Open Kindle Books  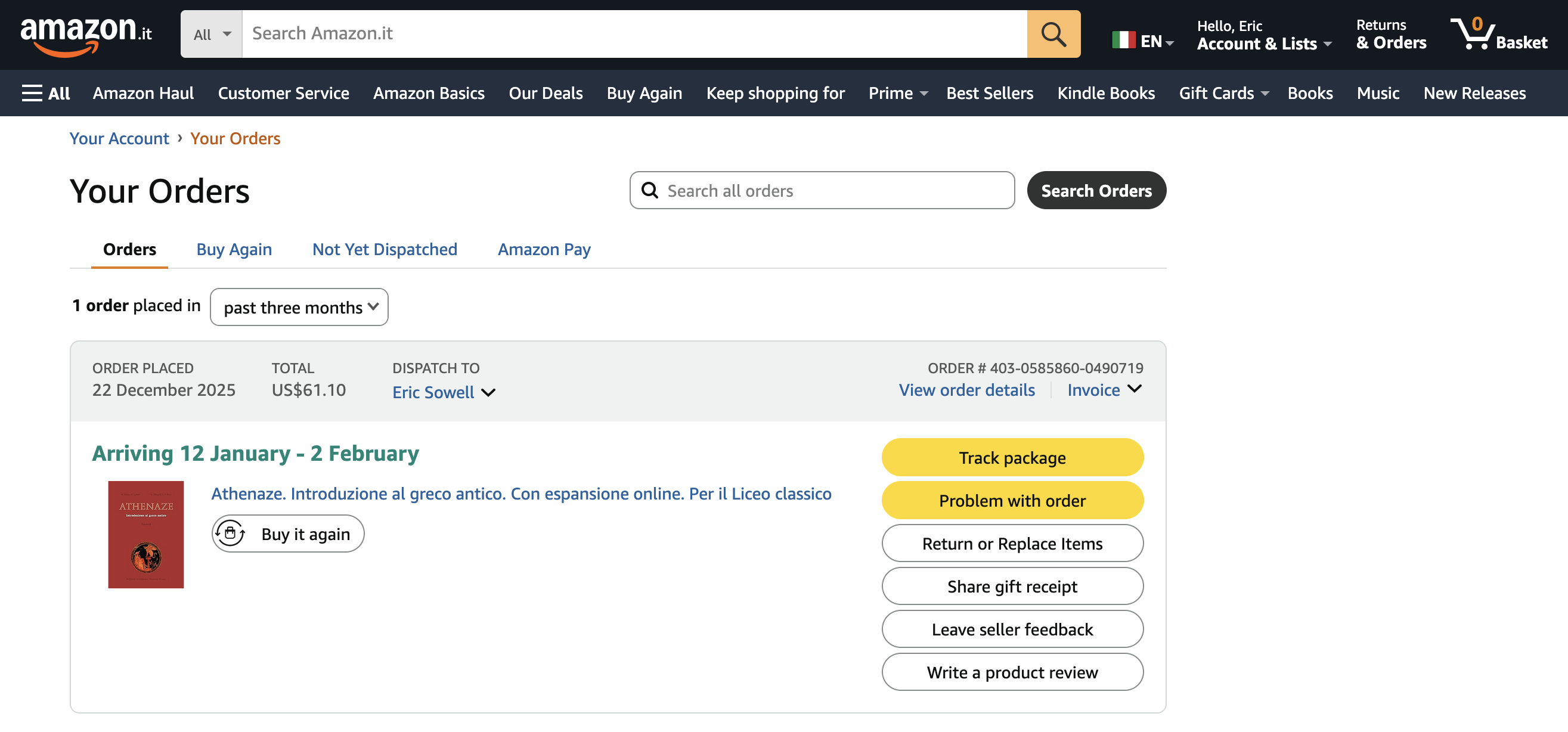pyautogui.click(x=1106, y=93)
